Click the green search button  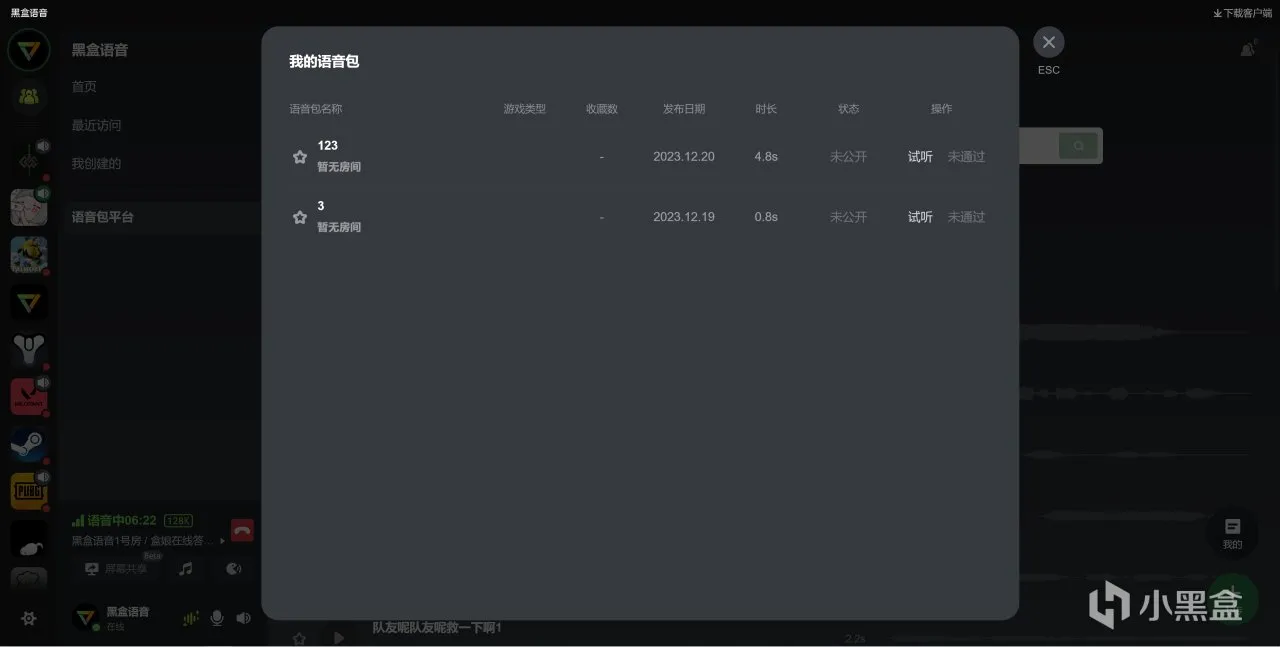[x=1078, y=146]
